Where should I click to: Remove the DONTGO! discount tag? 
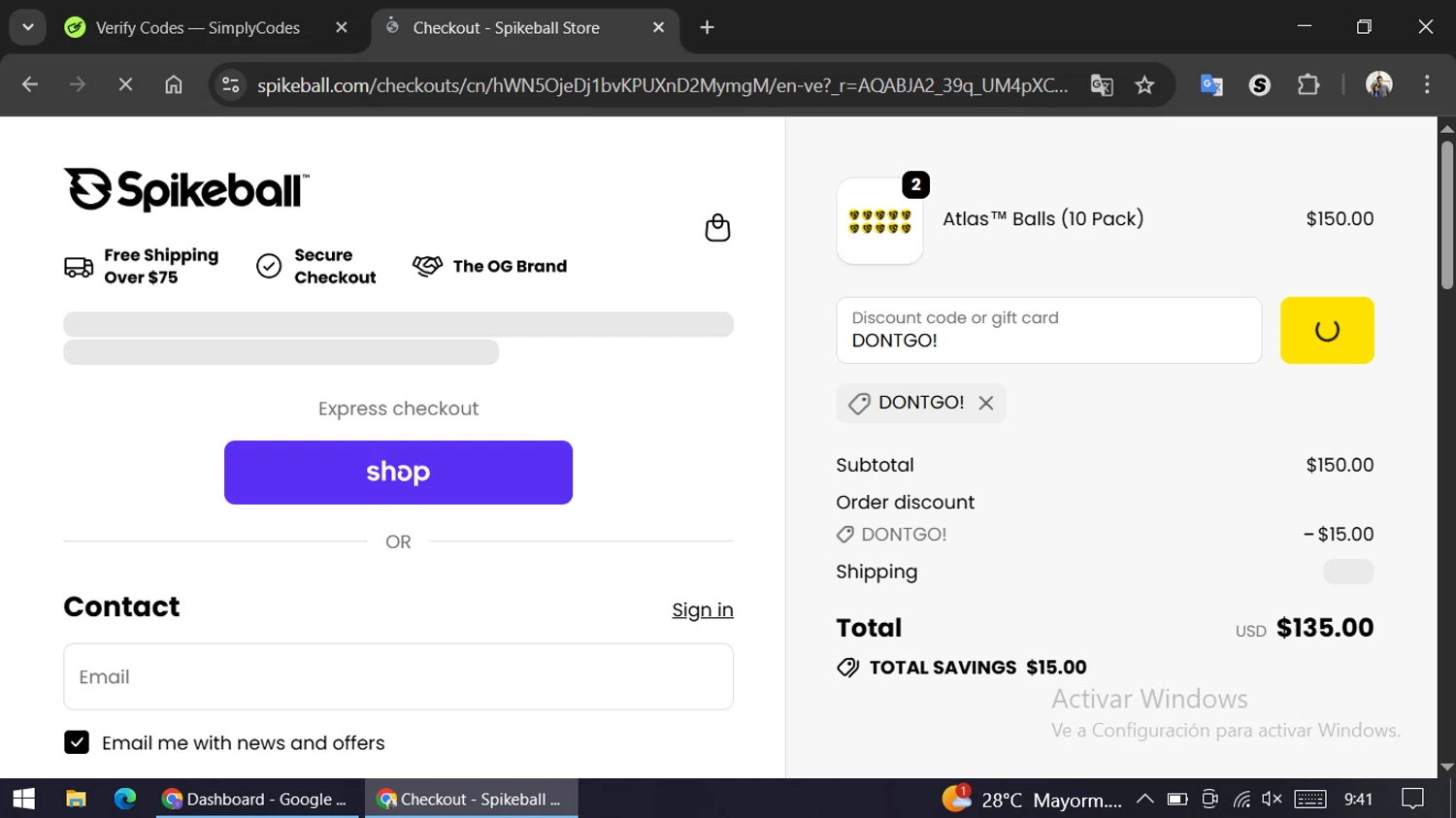click(x=986, y=403)
